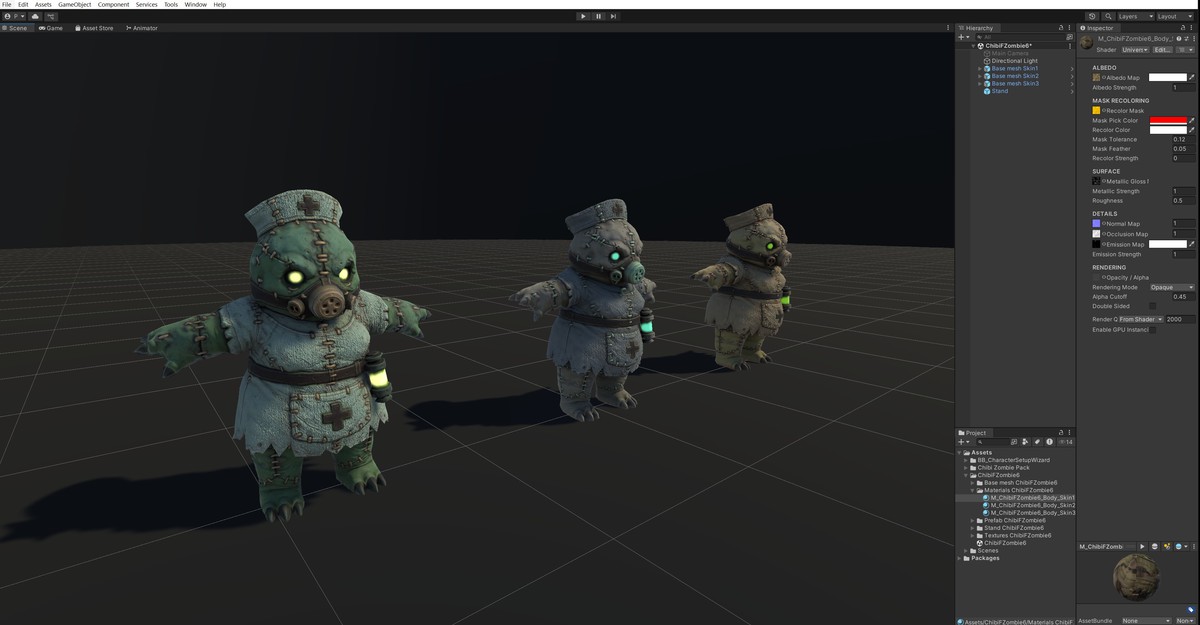Toggle the Double Sided checkbox
Screen dimensions: 1200x625
point(1152,306)
